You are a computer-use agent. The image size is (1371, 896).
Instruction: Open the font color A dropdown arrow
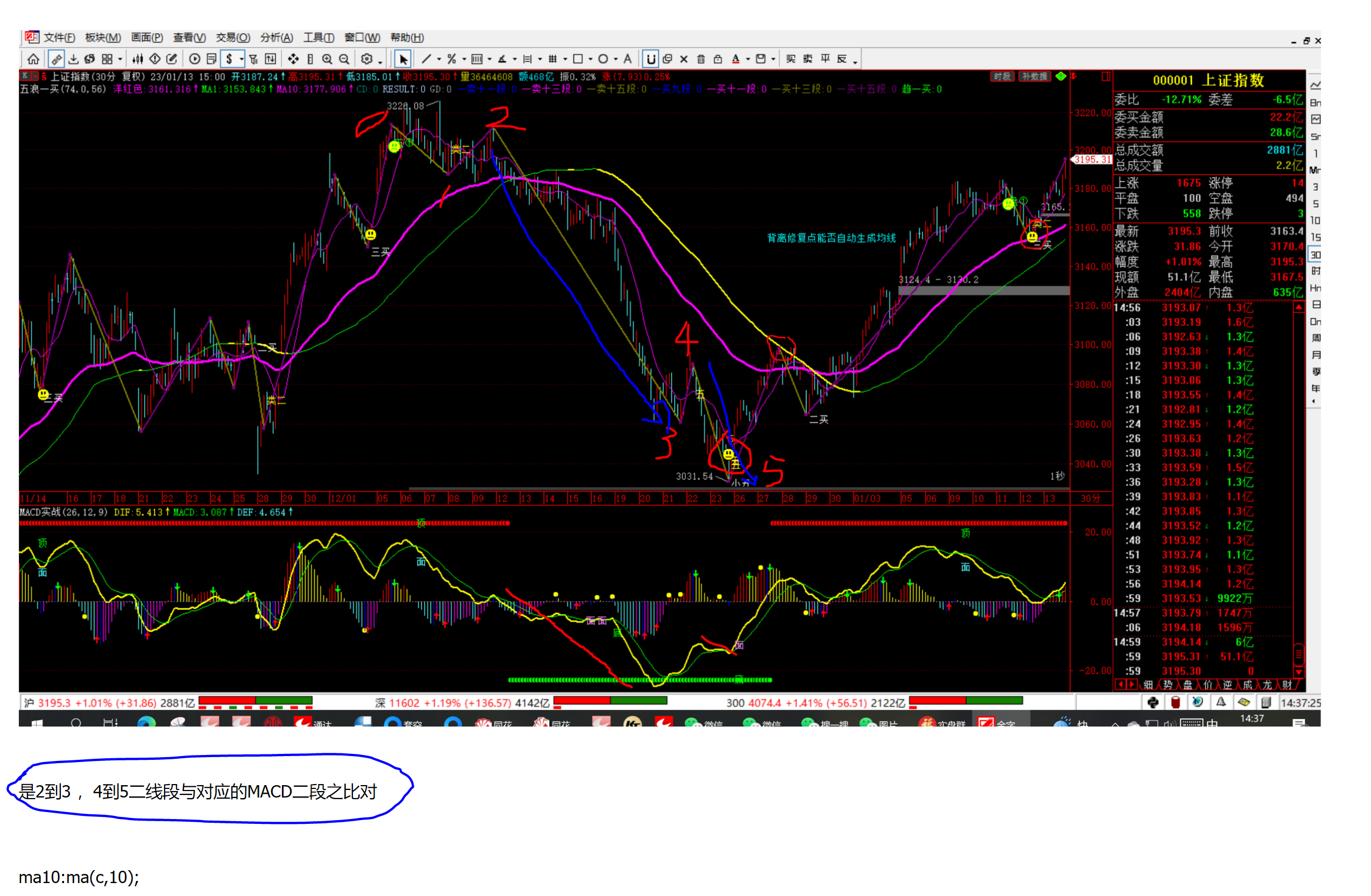[x=748, y=59]
